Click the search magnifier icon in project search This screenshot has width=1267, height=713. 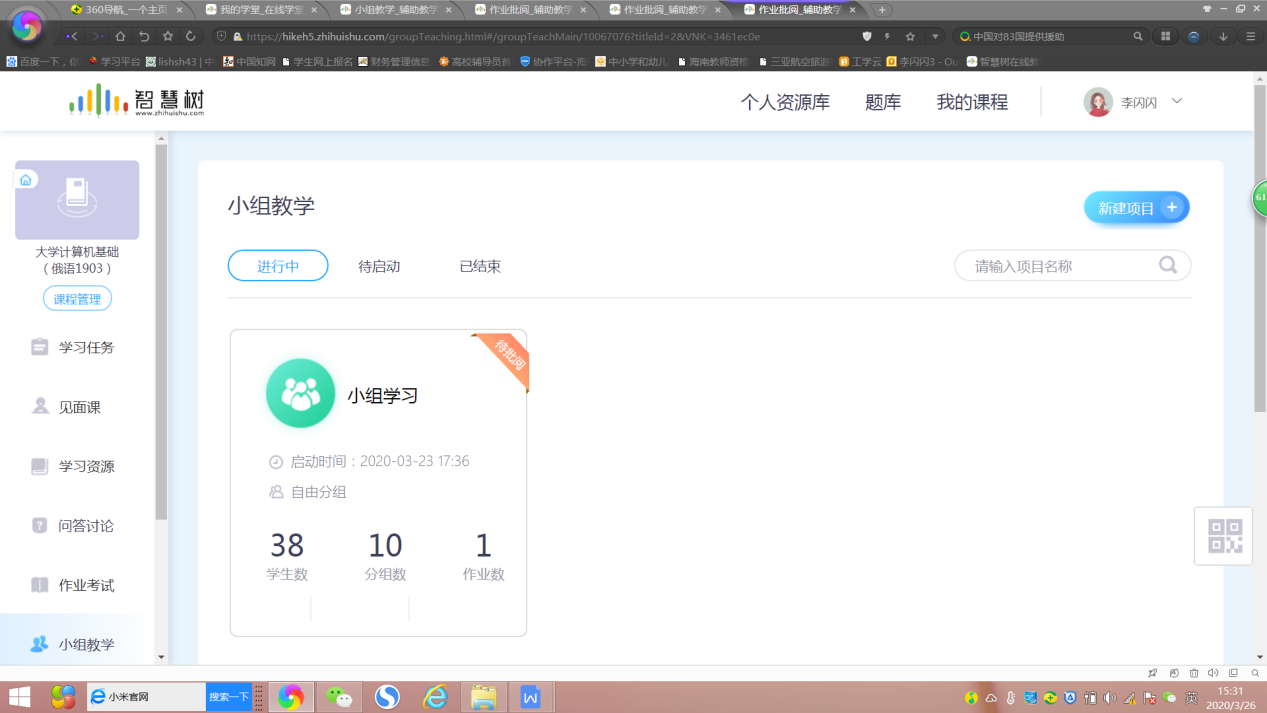1167,266
